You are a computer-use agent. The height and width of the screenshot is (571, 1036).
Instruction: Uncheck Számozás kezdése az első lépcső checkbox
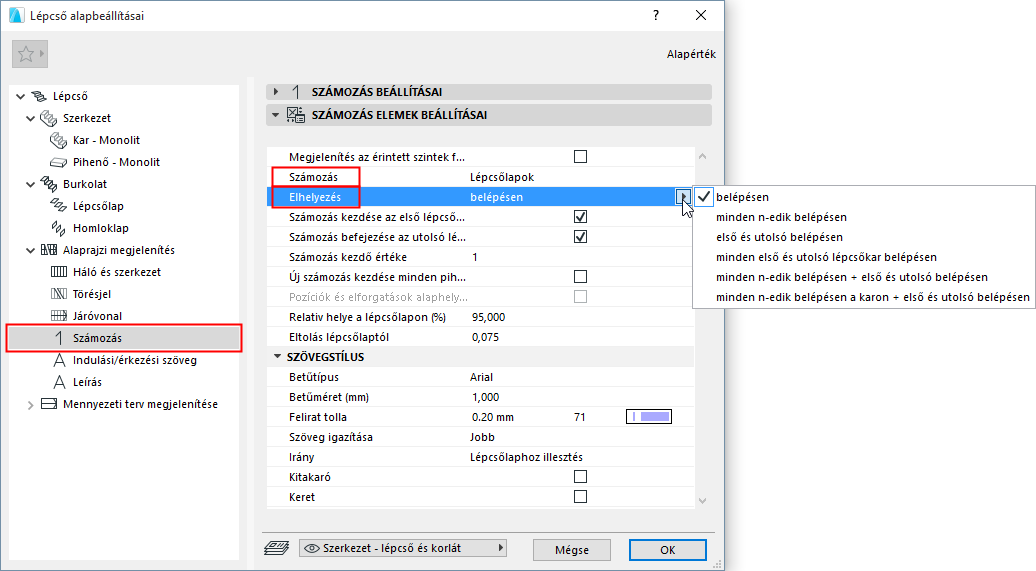coord(580,217)
